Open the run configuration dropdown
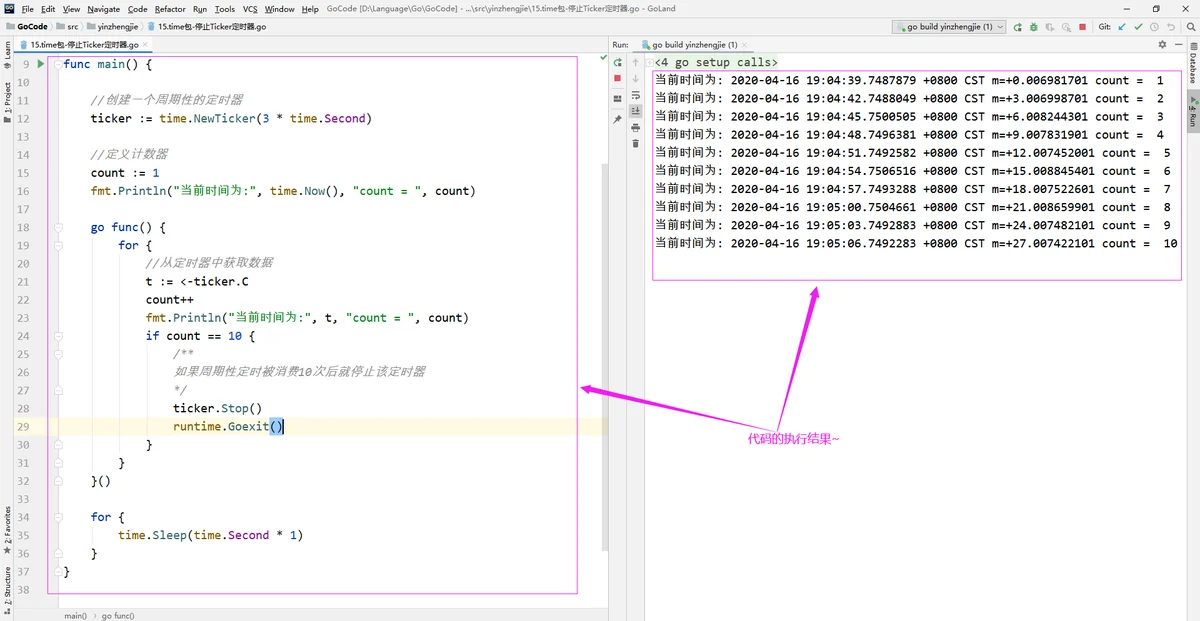The image size is (1200, 621). pyautogui.click(x=949, y=27)
